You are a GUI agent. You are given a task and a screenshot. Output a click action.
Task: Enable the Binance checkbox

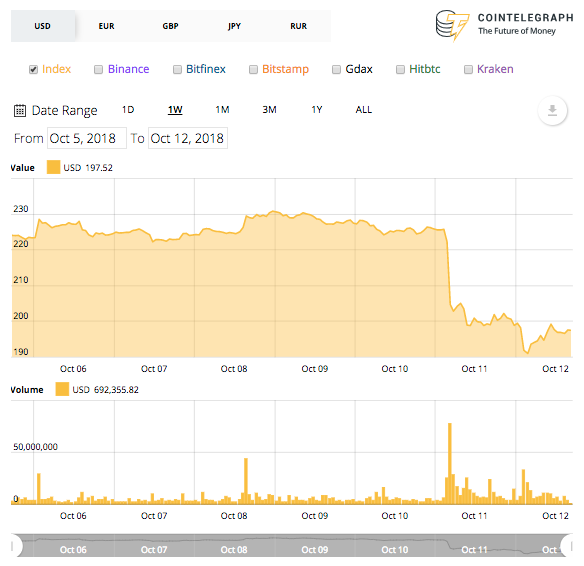[98, 69]
